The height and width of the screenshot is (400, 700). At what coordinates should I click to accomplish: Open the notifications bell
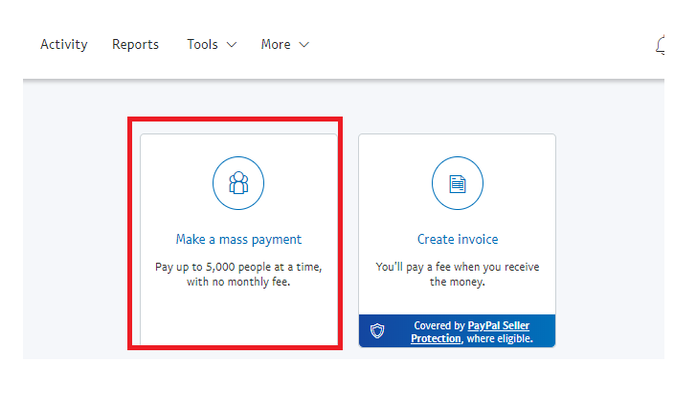tap(660, 45)
